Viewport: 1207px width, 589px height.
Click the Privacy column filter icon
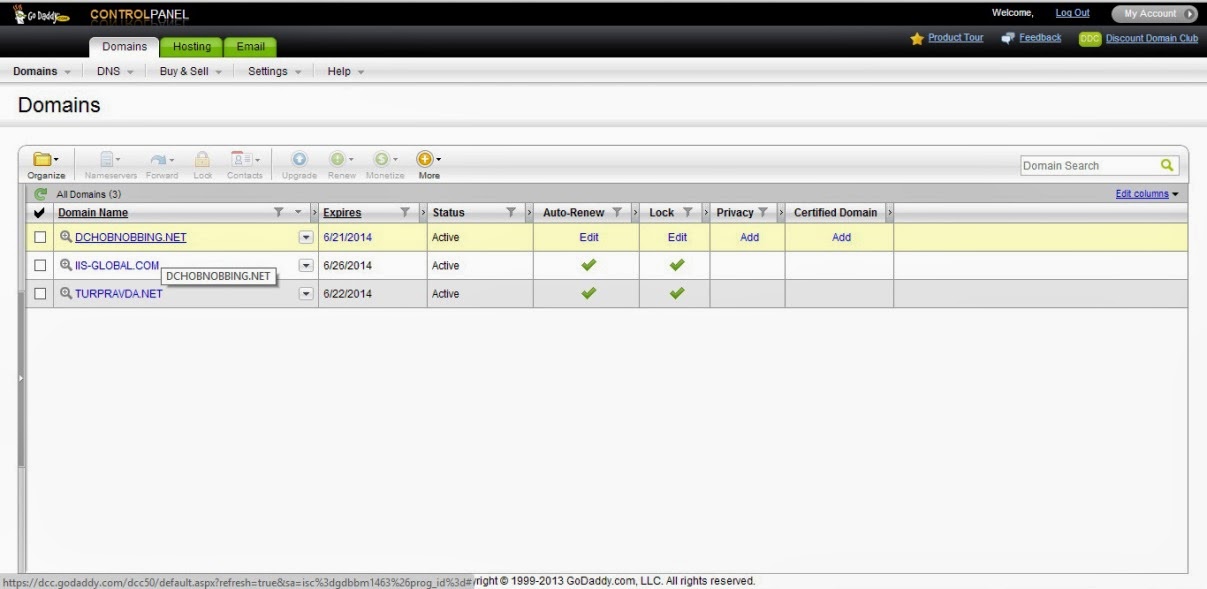tap(763, 212)
